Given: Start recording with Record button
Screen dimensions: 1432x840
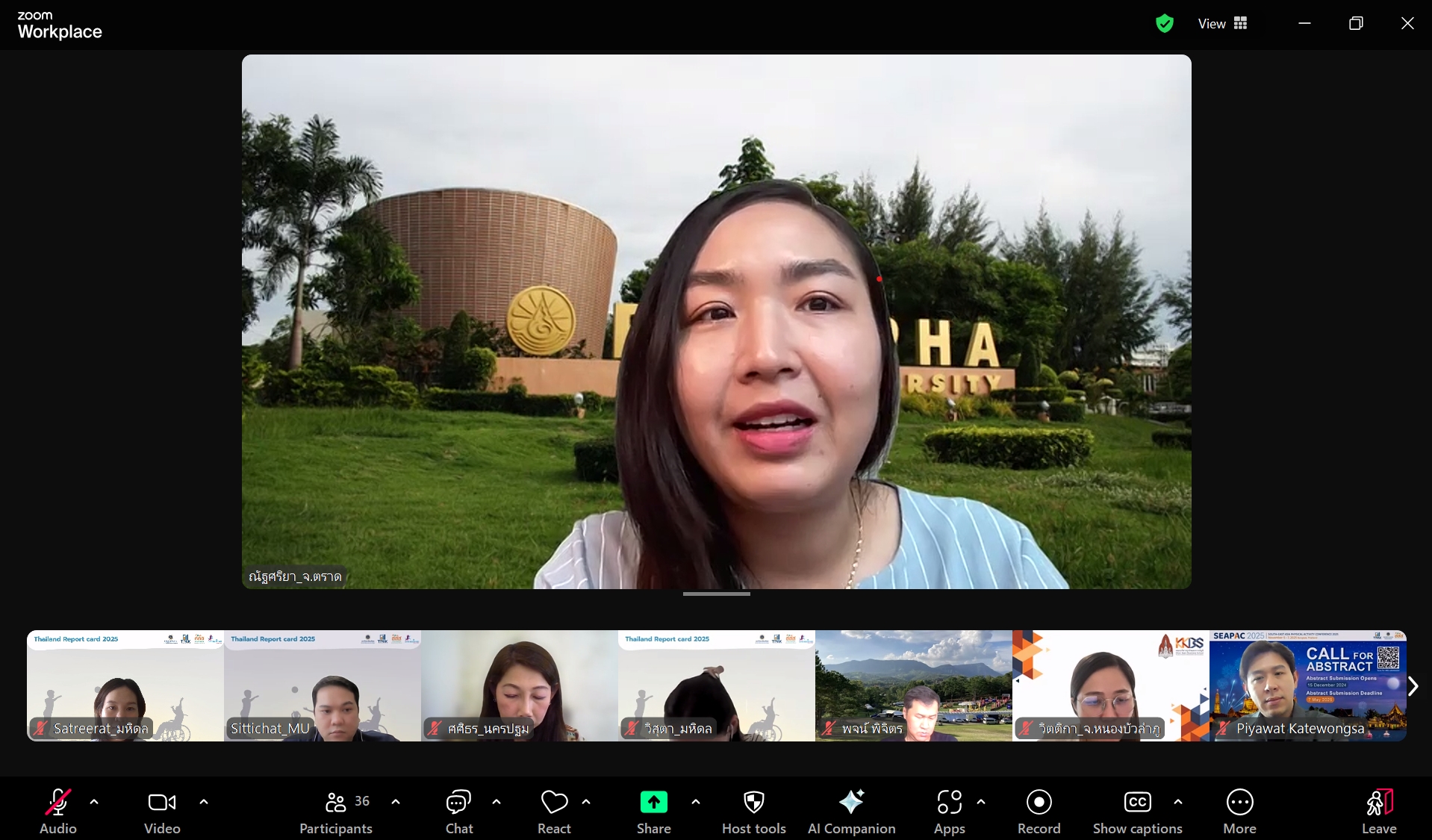Looking at the screenshot, I should (1039, 811).
